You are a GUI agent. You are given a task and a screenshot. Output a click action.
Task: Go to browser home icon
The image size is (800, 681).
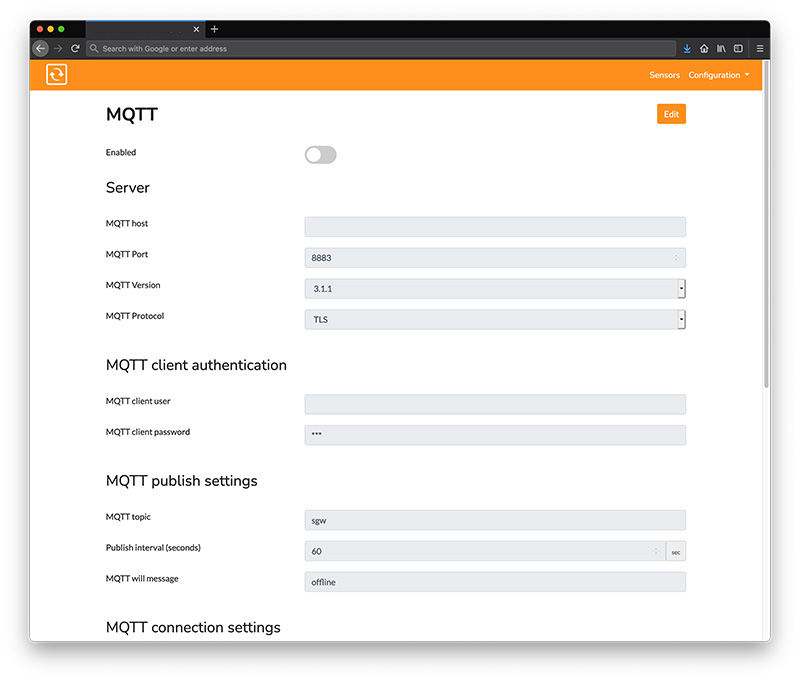coord(704,48)
